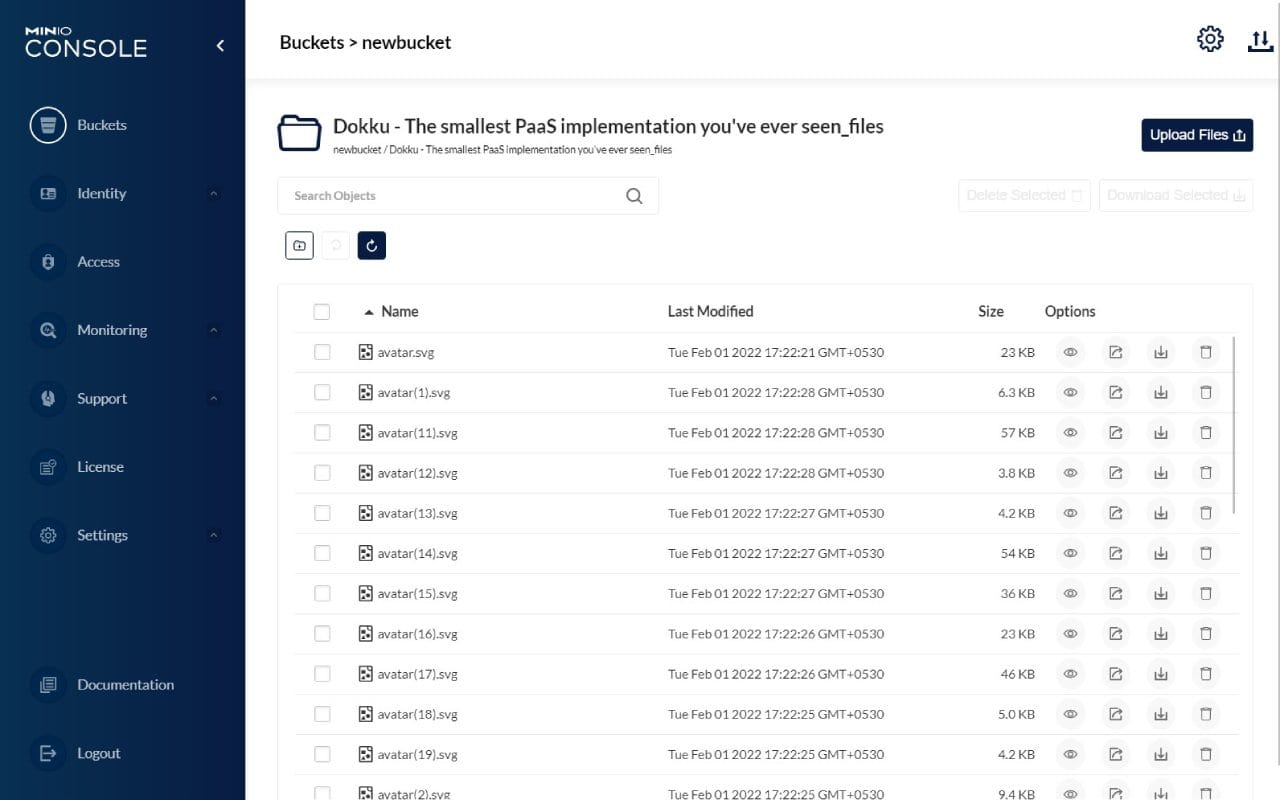Expand the Identity sidebar section
Screen dimensions: 1280x800
[102, 193]
